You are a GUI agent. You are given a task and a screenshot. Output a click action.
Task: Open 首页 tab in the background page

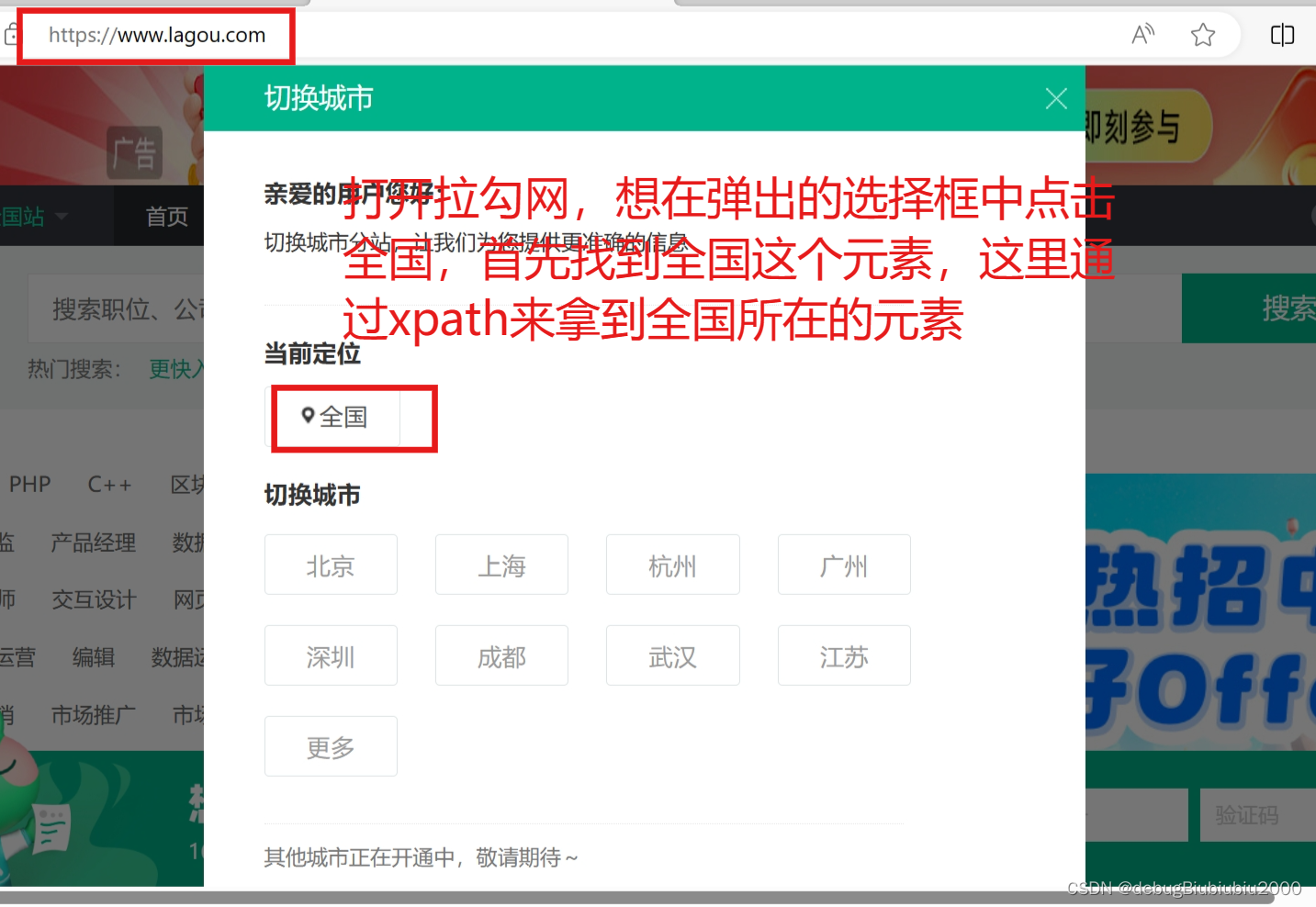click(x=166, y=217)
